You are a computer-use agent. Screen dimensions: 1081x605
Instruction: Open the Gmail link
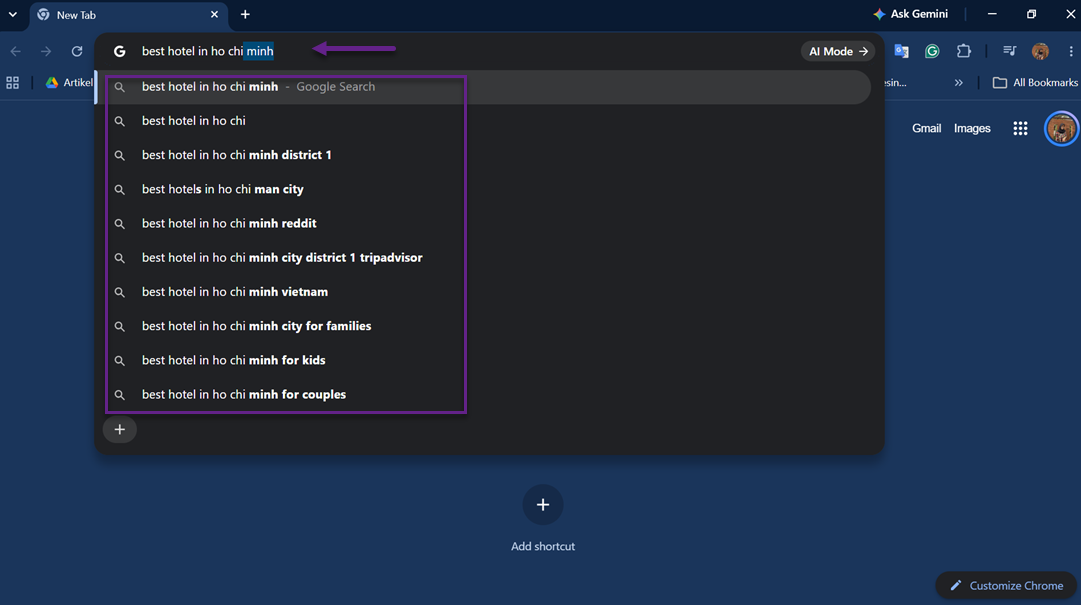[927, 128]
